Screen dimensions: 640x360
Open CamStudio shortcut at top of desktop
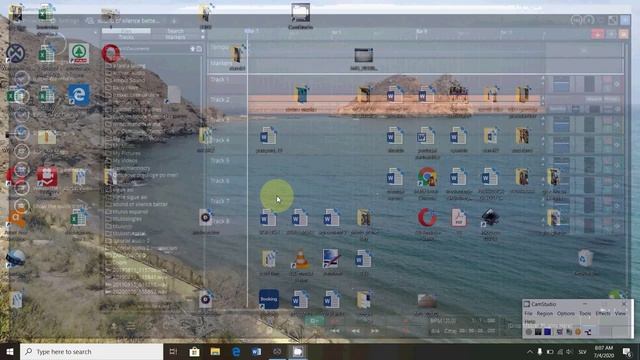(300, 16)
